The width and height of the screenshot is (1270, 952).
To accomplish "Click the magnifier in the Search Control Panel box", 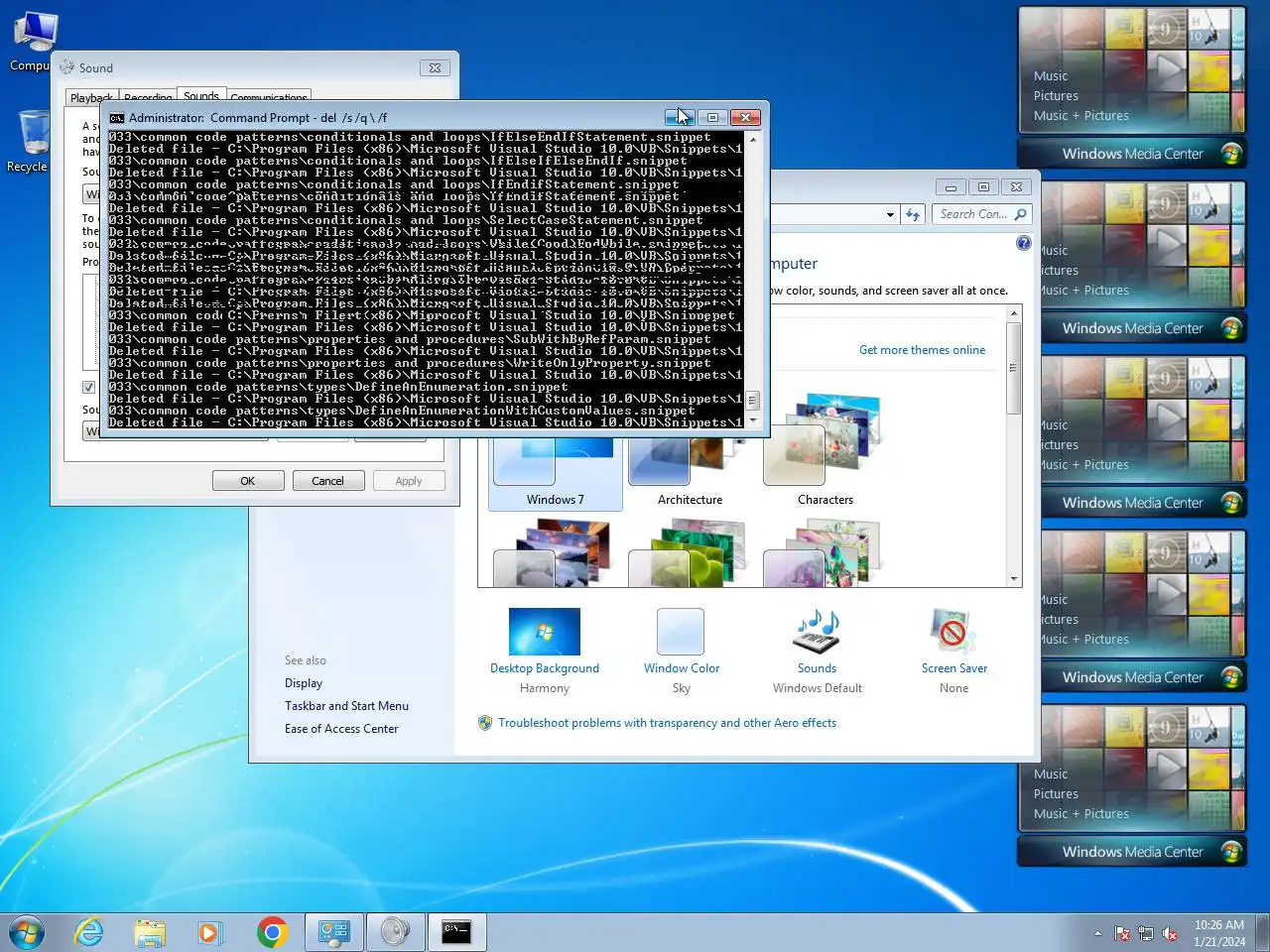I will pyautogui.click(x=1020, y=213).
